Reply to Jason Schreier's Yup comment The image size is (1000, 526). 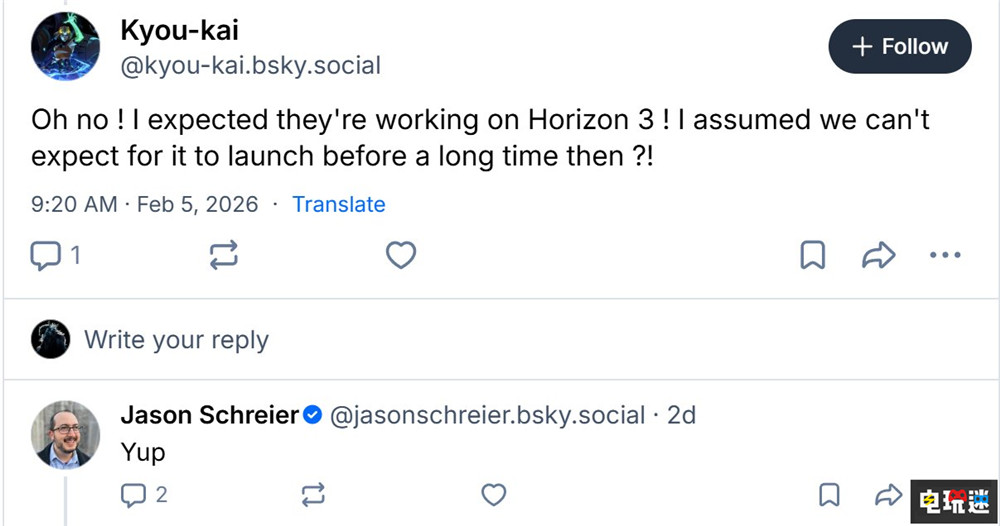pos(133,494)
